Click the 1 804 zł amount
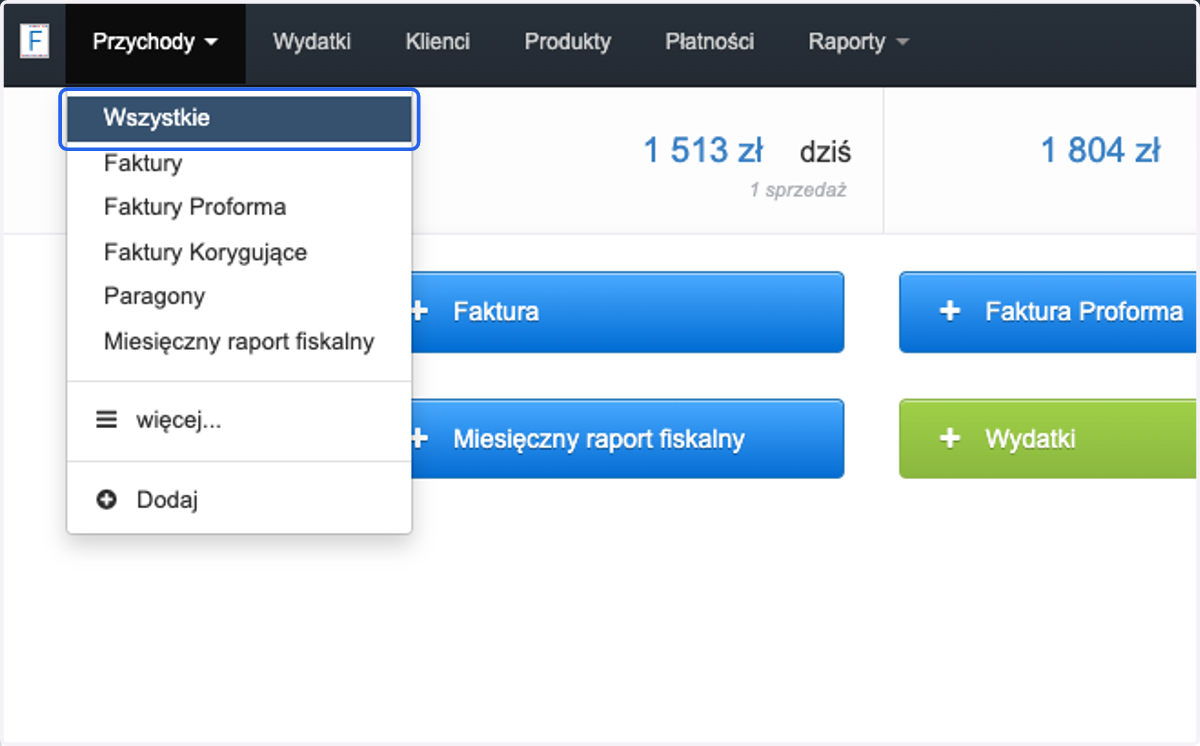 pos(1100,151)
